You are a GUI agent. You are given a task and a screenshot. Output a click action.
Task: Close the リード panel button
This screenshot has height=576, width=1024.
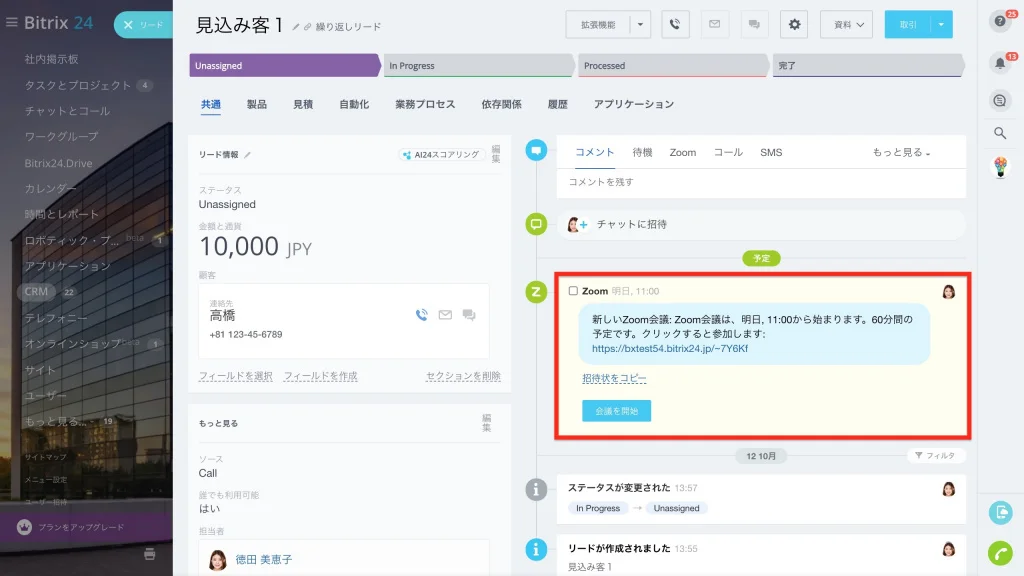tap(143, 25)
